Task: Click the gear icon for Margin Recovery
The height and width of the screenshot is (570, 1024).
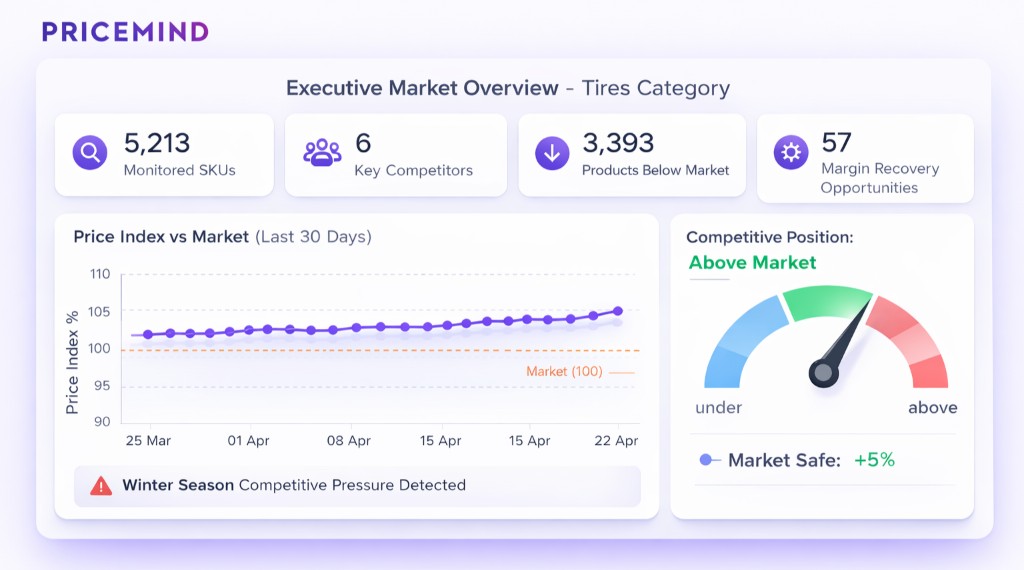Action: click(x=791, y=153)
